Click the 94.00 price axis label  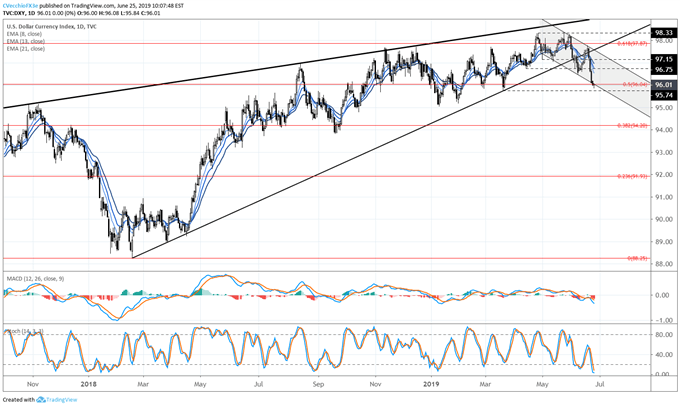point(664,130)
